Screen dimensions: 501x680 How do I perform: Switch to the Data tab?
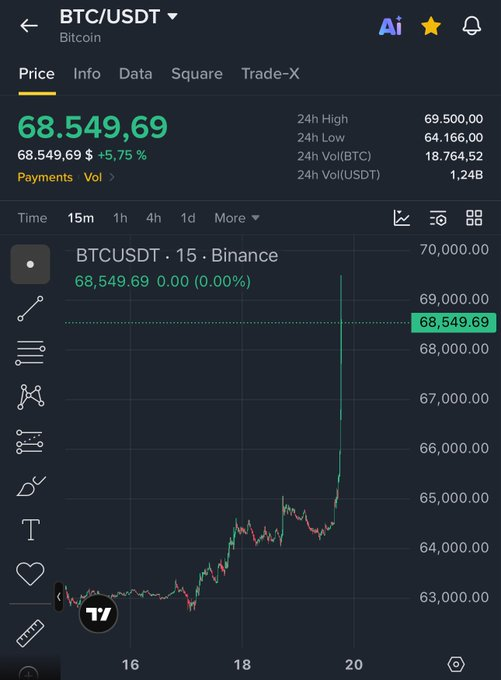tap(135, 73)
